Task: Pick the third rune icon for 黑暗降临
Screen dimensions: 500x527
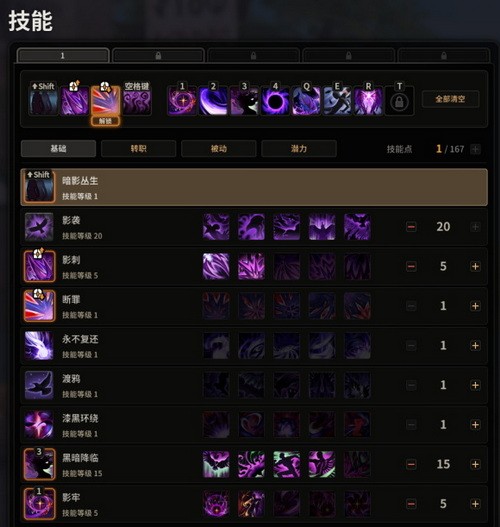Action: tap(287, 464)
